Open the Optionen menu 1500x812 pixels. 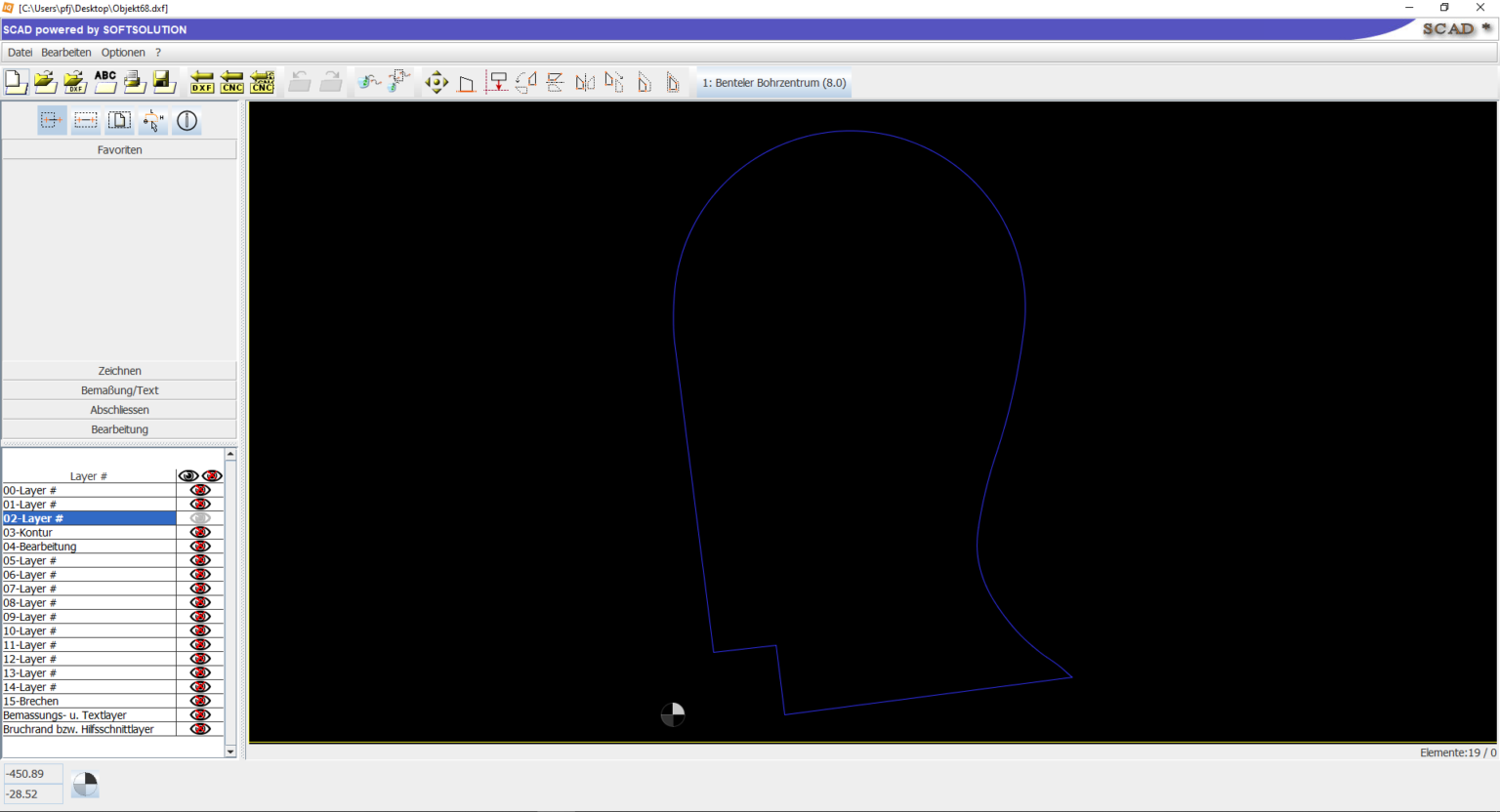pos(122,52)
